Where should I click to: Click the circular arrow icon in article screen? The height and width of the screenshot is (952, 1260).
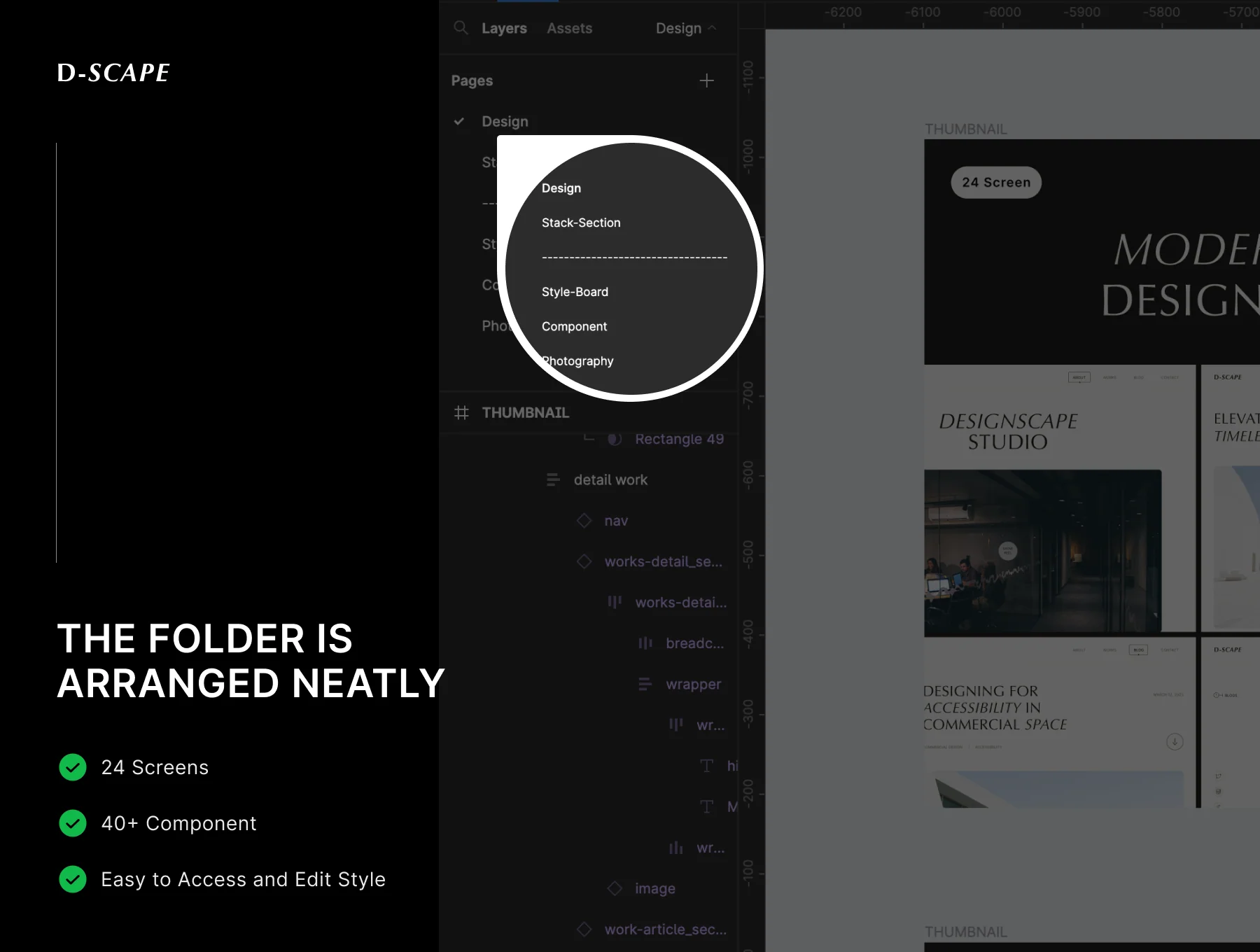click(1175, 741)
